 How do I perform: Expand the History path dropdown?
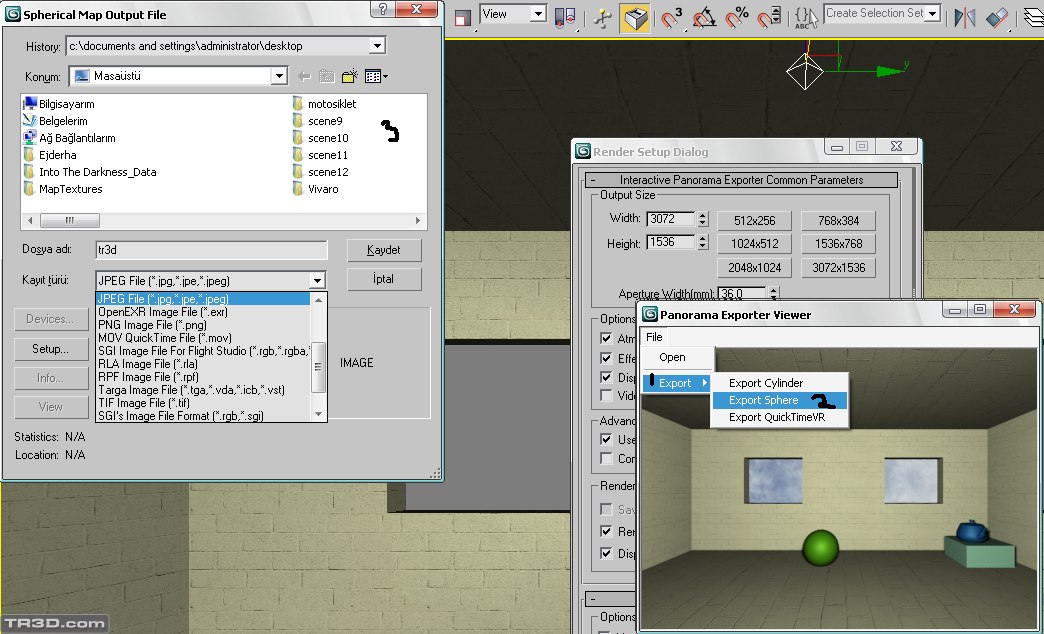376,46
